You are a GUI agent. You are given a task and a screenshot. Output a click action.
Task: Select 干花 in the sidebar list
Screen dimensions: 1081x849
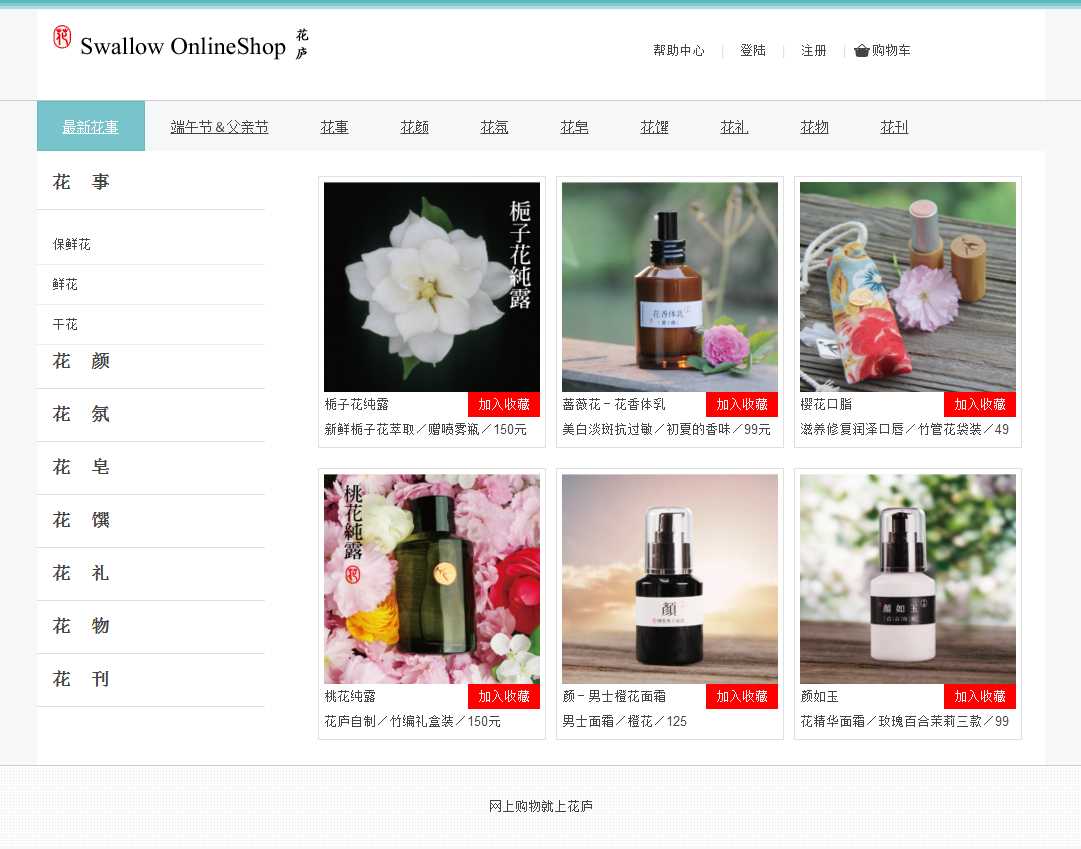(65, 325)
